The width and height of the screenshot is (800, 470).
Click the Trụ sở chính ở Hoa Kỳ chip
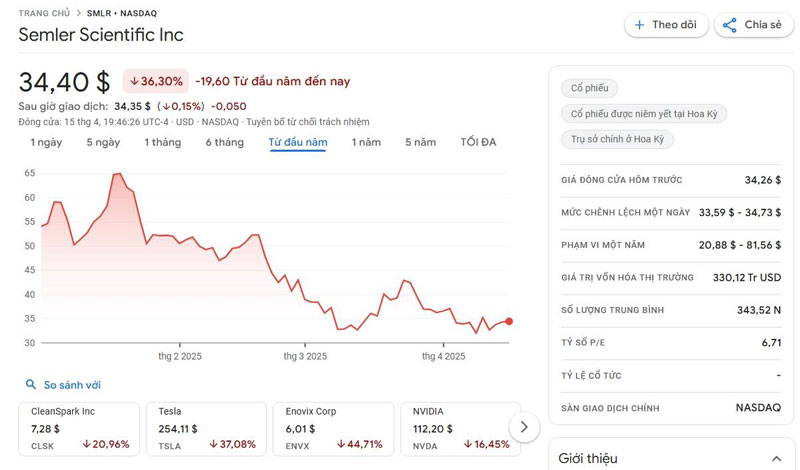coord(617,139)
